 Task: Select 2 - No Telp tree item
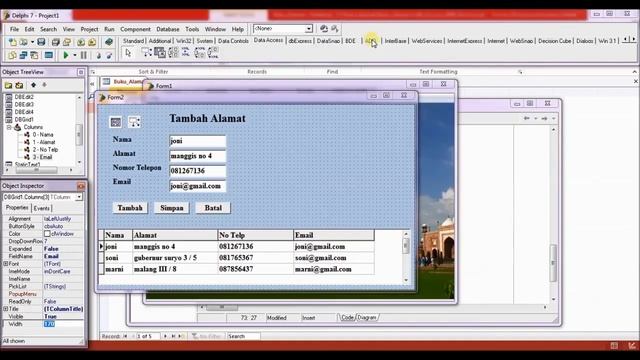tap(45, 150)
